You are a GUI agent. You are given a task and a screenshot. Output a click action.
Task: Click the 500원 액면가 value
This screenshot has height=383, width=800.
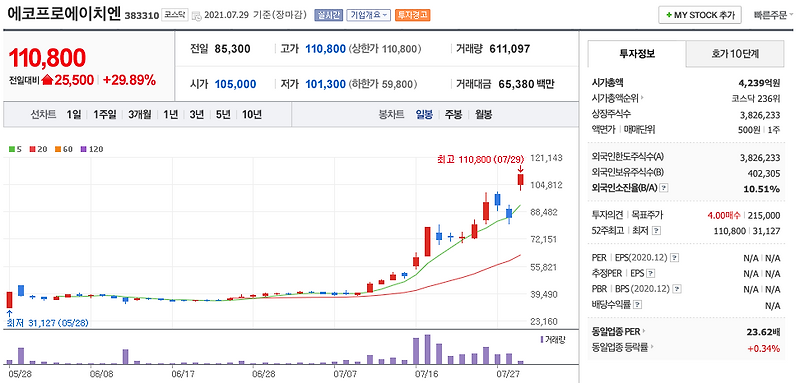coord(750,130)
